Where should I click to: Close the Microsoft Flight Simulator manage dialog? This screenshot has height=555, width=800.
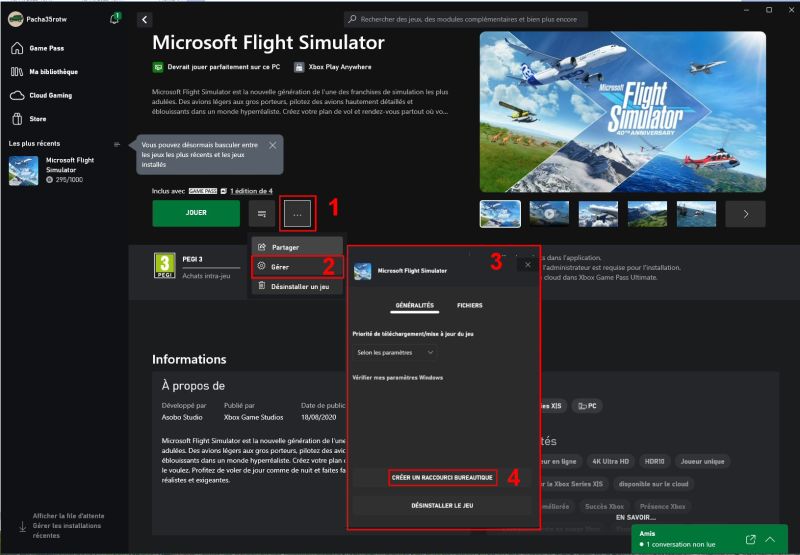pyautogui.click(x=528, y=264)
